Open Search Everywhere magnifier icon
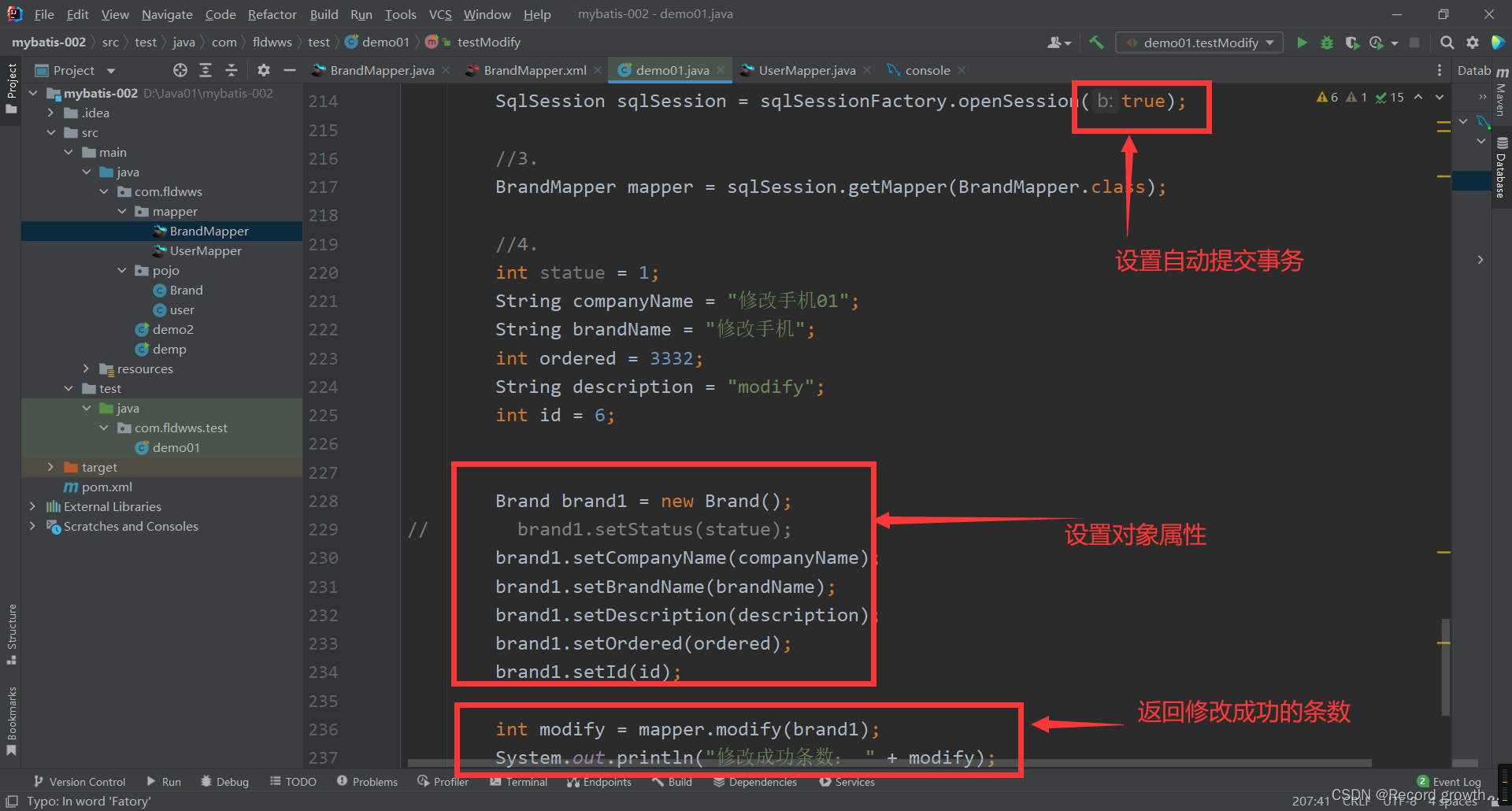1512x811 pixels. point(1447,43)
